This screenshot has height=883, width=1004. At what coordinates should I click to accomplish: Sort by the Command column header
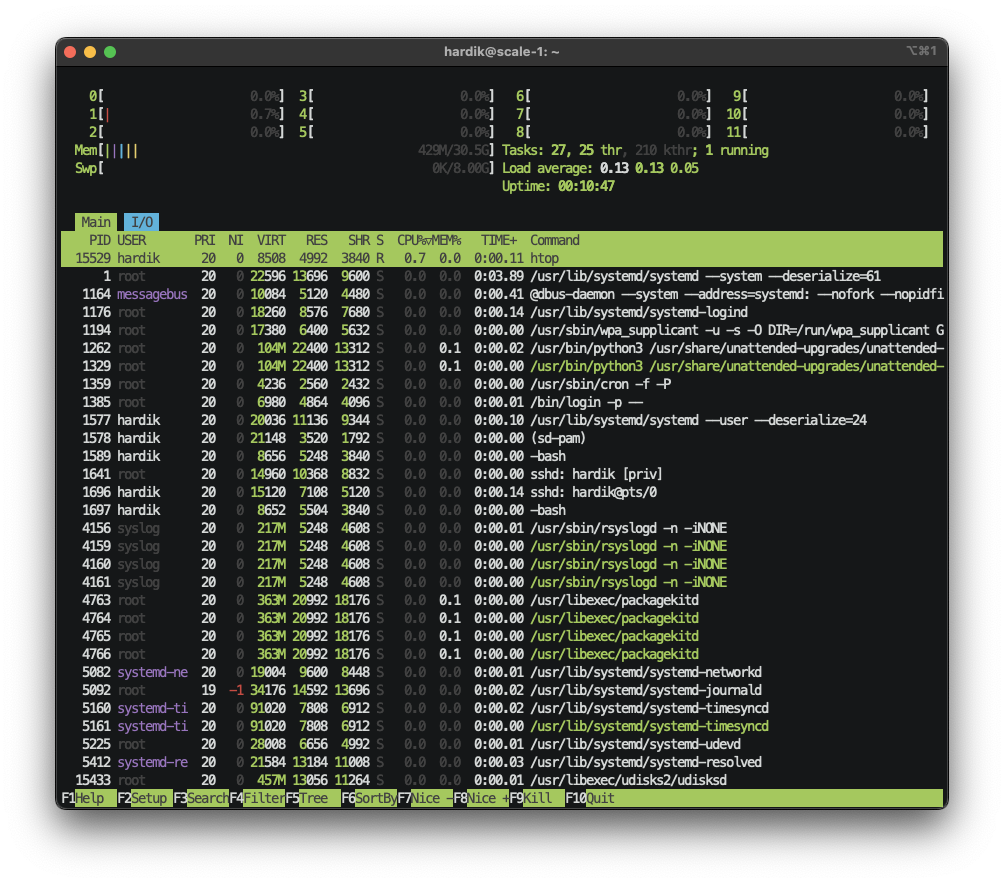point(555,240)
